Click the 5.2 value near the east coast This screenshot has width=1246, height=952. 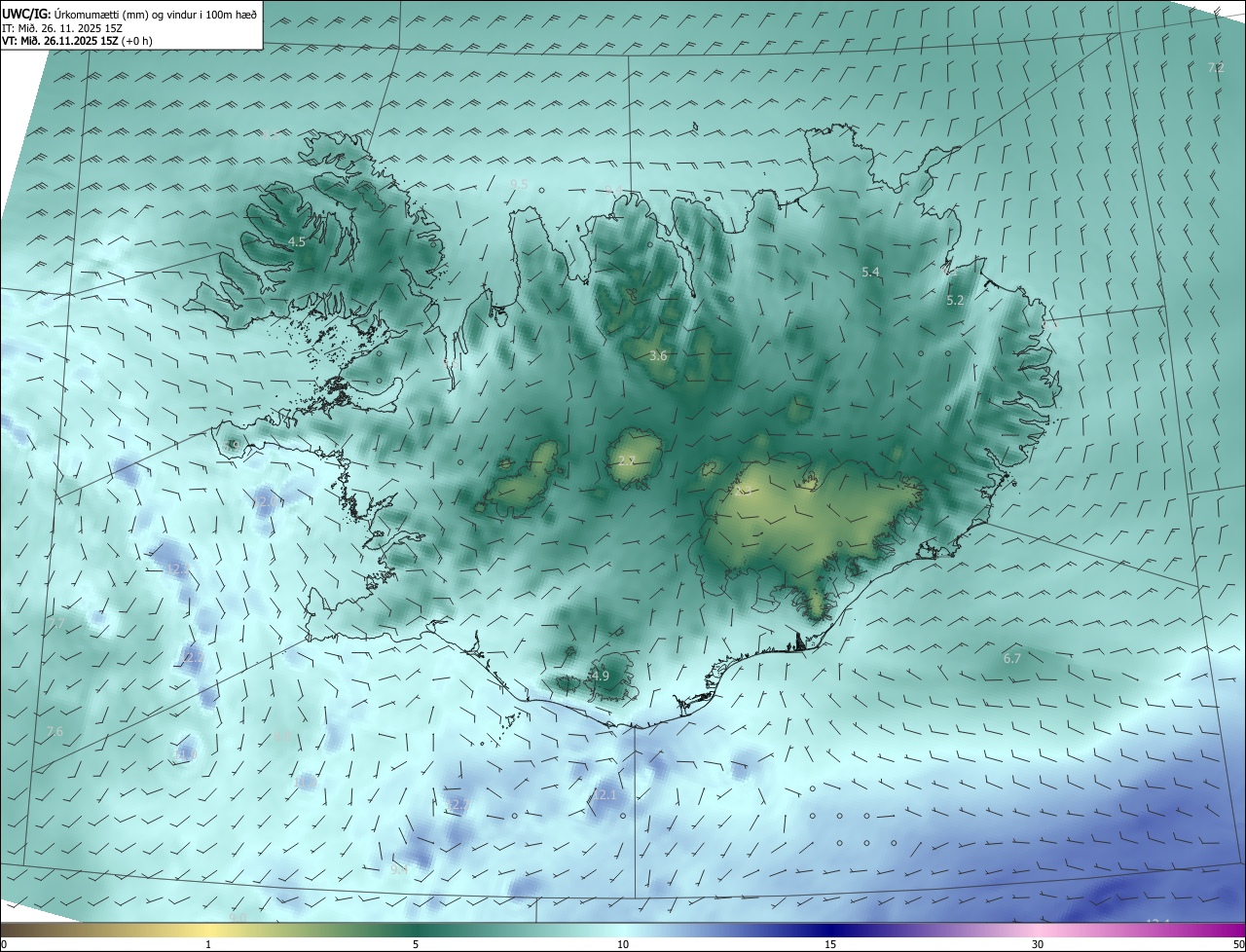pyautogui.click(x=955, y=301)
